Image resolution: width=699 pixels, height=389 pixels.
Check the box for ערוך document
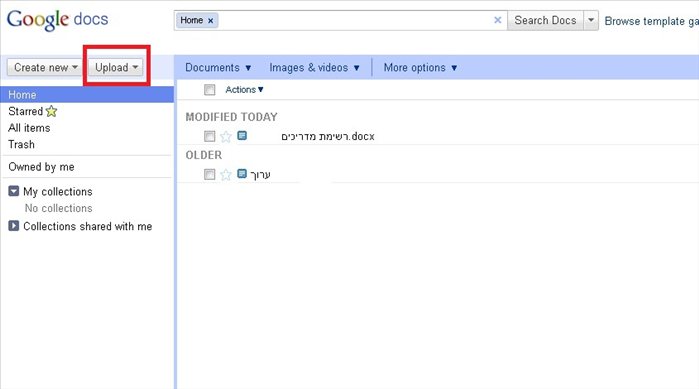pyautogui.click(x=210, y=174)
